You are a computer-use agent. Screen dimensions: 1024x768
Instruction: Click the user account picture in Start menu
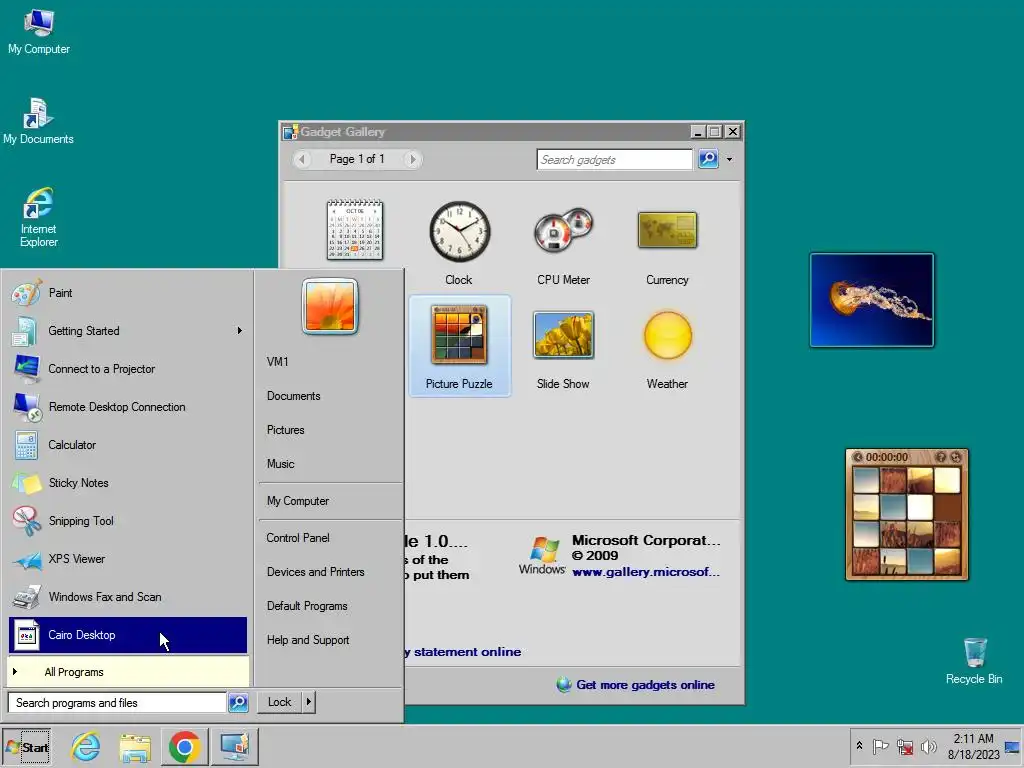click(x=330, y=306)
